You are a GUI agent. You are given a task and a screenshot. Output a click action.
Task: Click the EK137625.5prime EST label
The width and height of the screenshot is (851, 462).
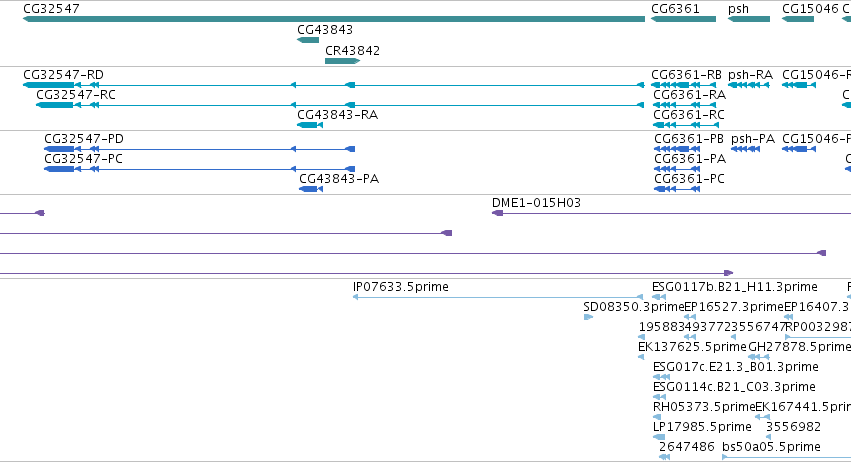pos(693,346)
